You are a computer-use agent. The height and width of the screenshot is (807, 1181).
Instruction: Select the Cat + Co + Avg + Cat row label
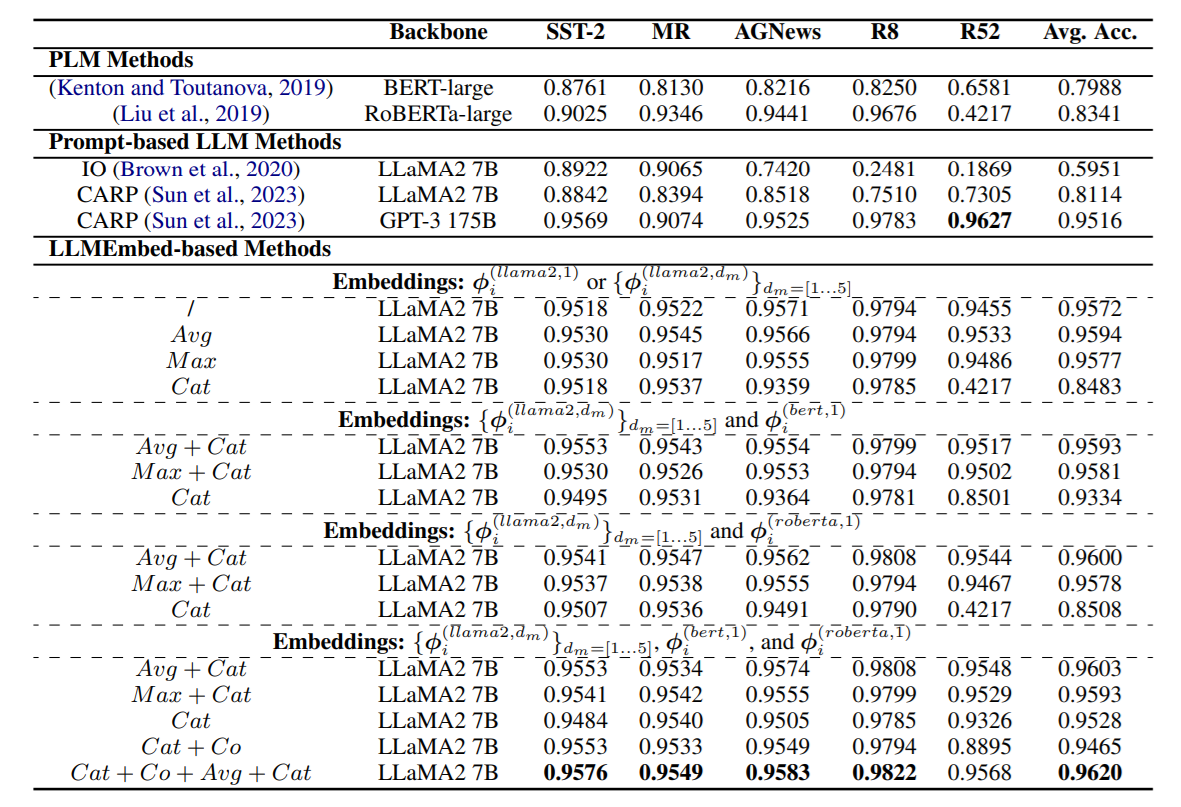pyautogui.click(x=191, y=773)
